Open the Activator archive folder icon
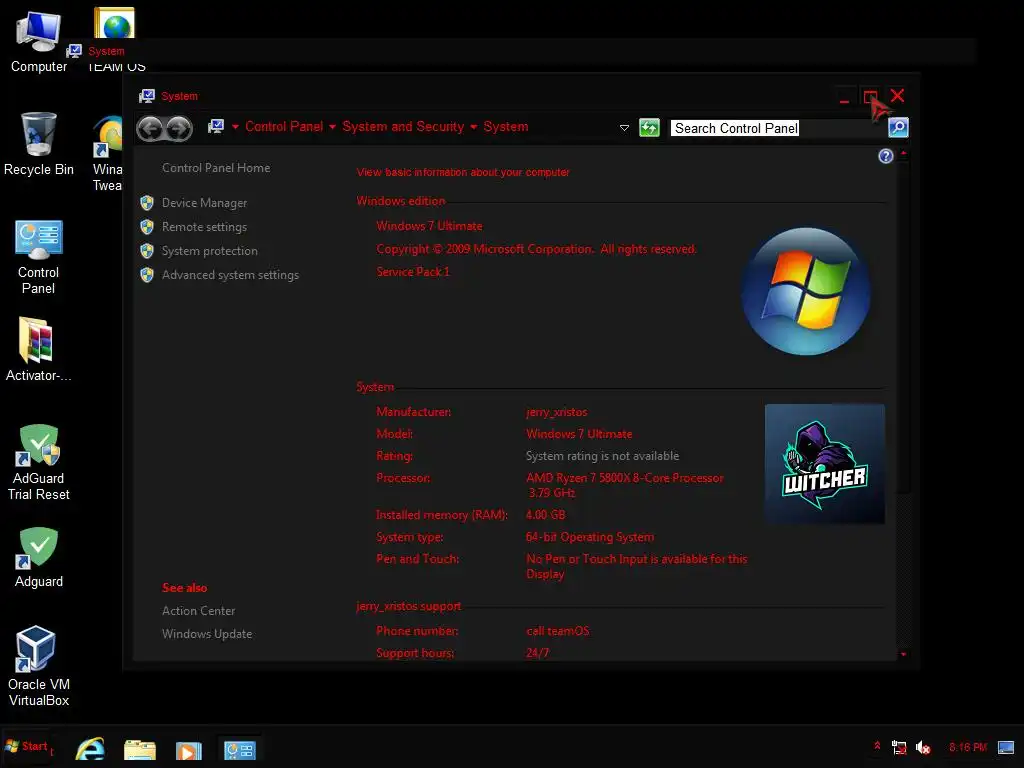The height and width of the screenshot is (768, 1024). 39,349
